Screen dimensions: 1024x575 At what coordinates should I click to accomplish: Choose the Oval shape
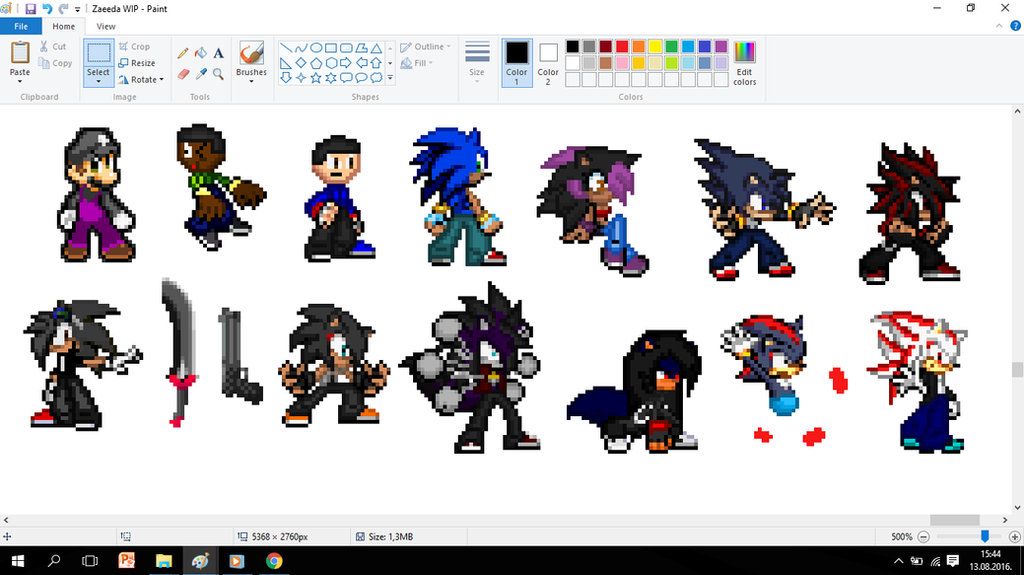pos(315,48)
